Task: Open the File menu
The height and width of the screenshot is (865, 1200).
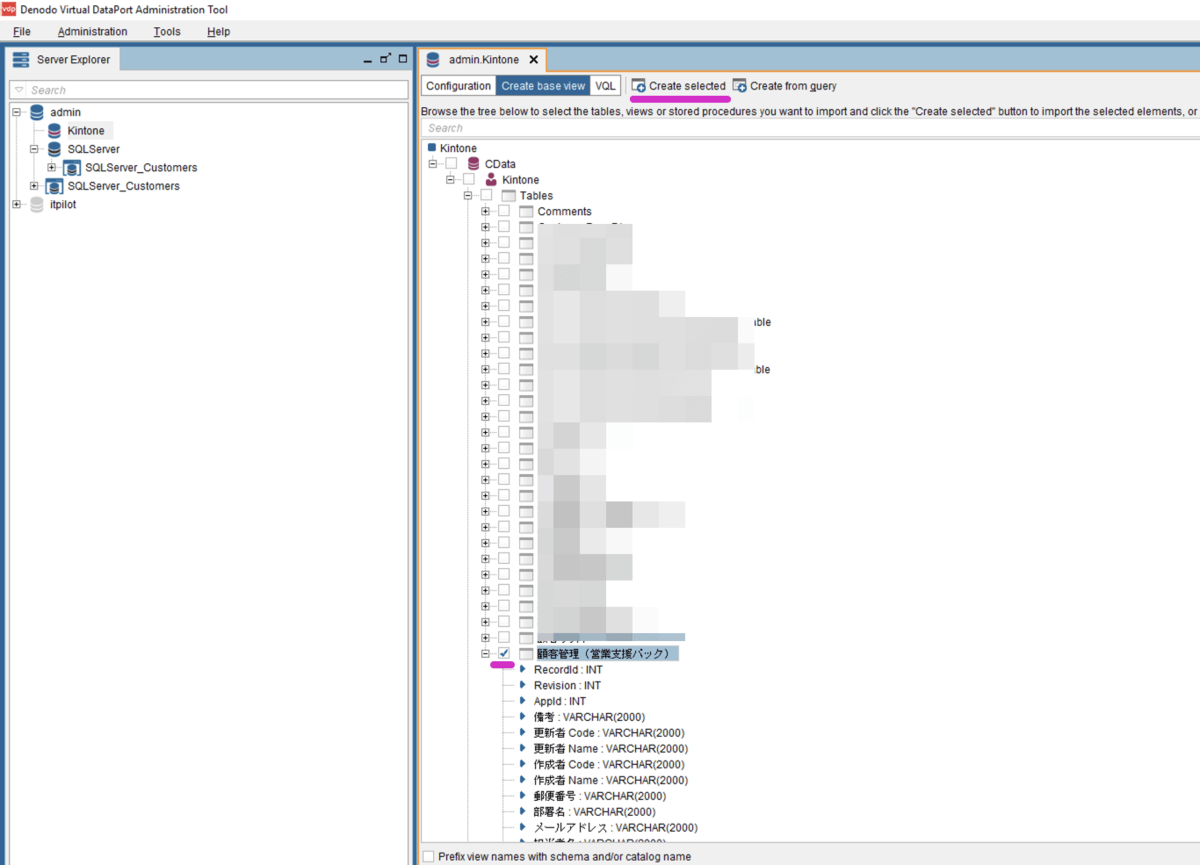Action: pos(22,32)
